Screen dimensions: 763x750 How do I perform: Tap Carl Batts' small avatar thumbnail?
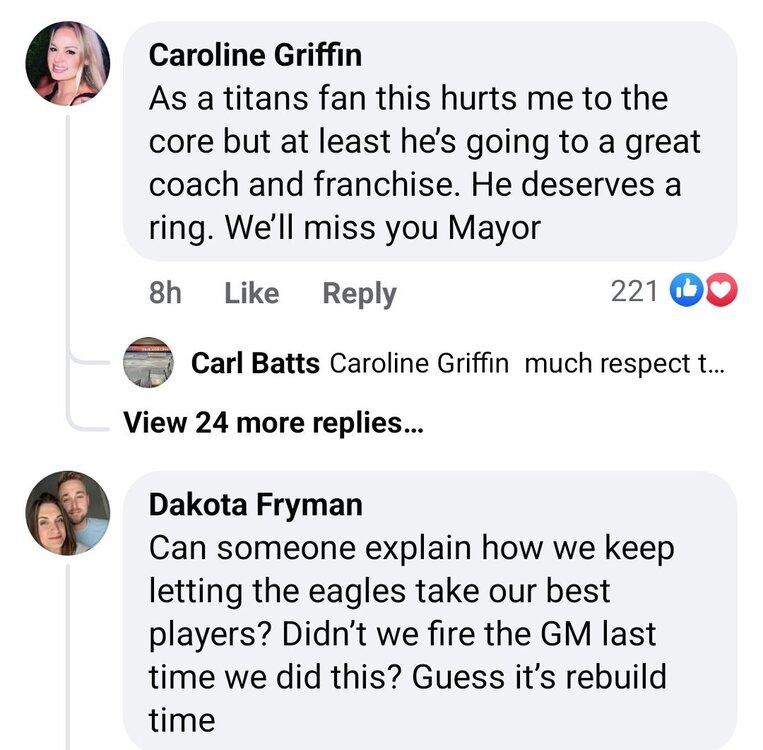(148, 363)
